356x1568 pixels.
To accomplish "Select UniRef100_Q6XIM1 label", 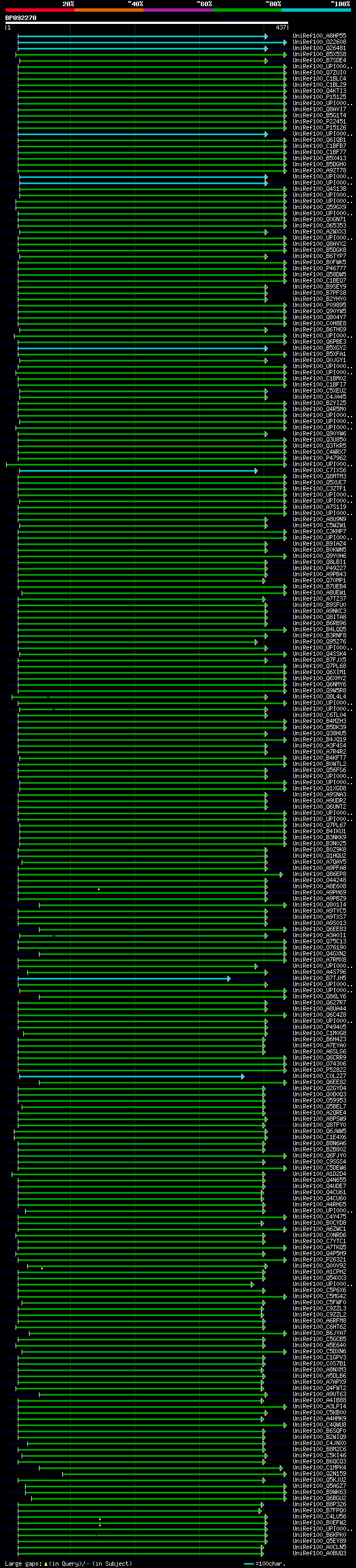I will (319, 672).
